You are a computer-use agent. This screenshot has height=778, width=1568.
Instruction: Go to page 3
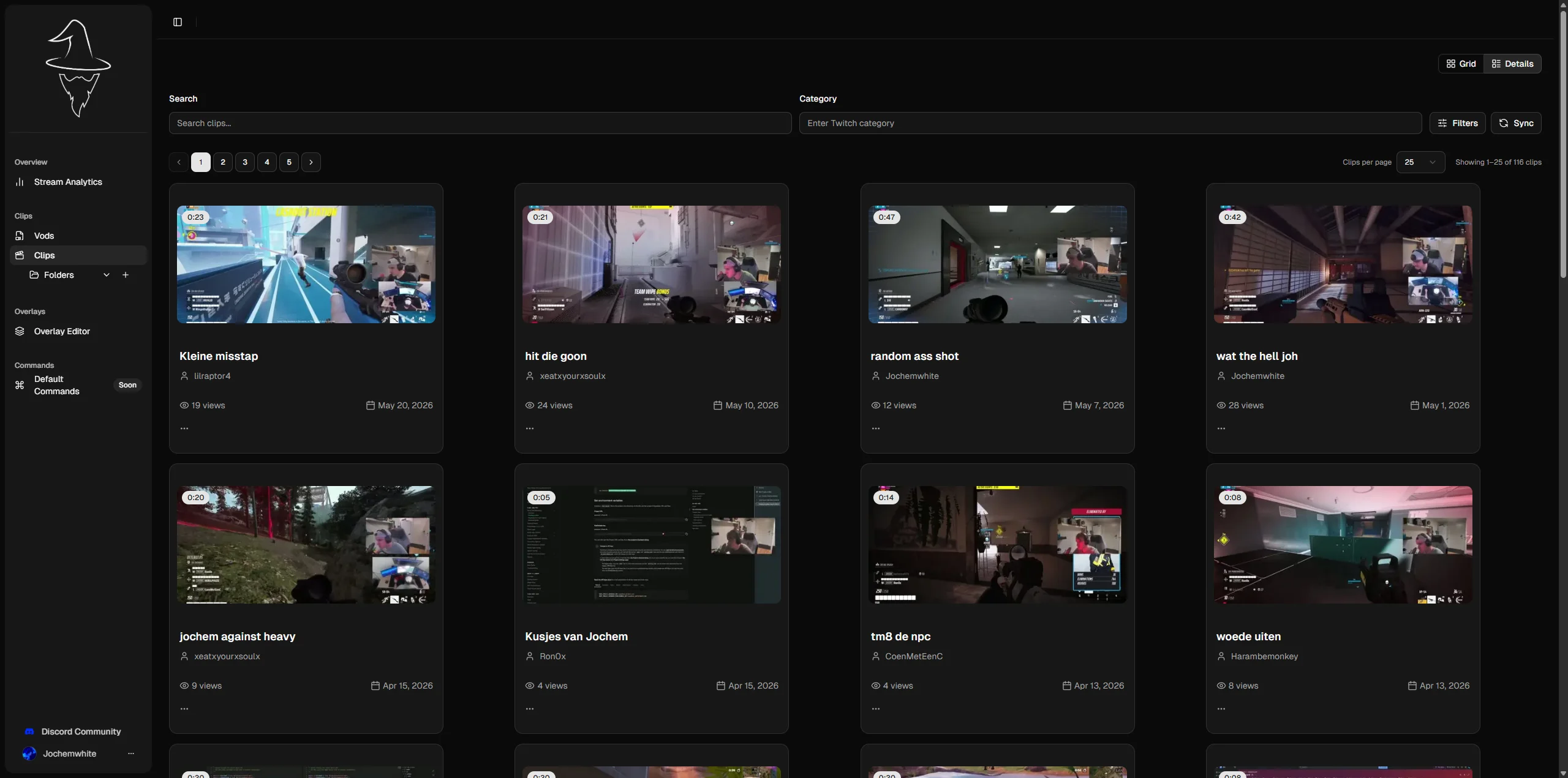click(x=245, y=162)
